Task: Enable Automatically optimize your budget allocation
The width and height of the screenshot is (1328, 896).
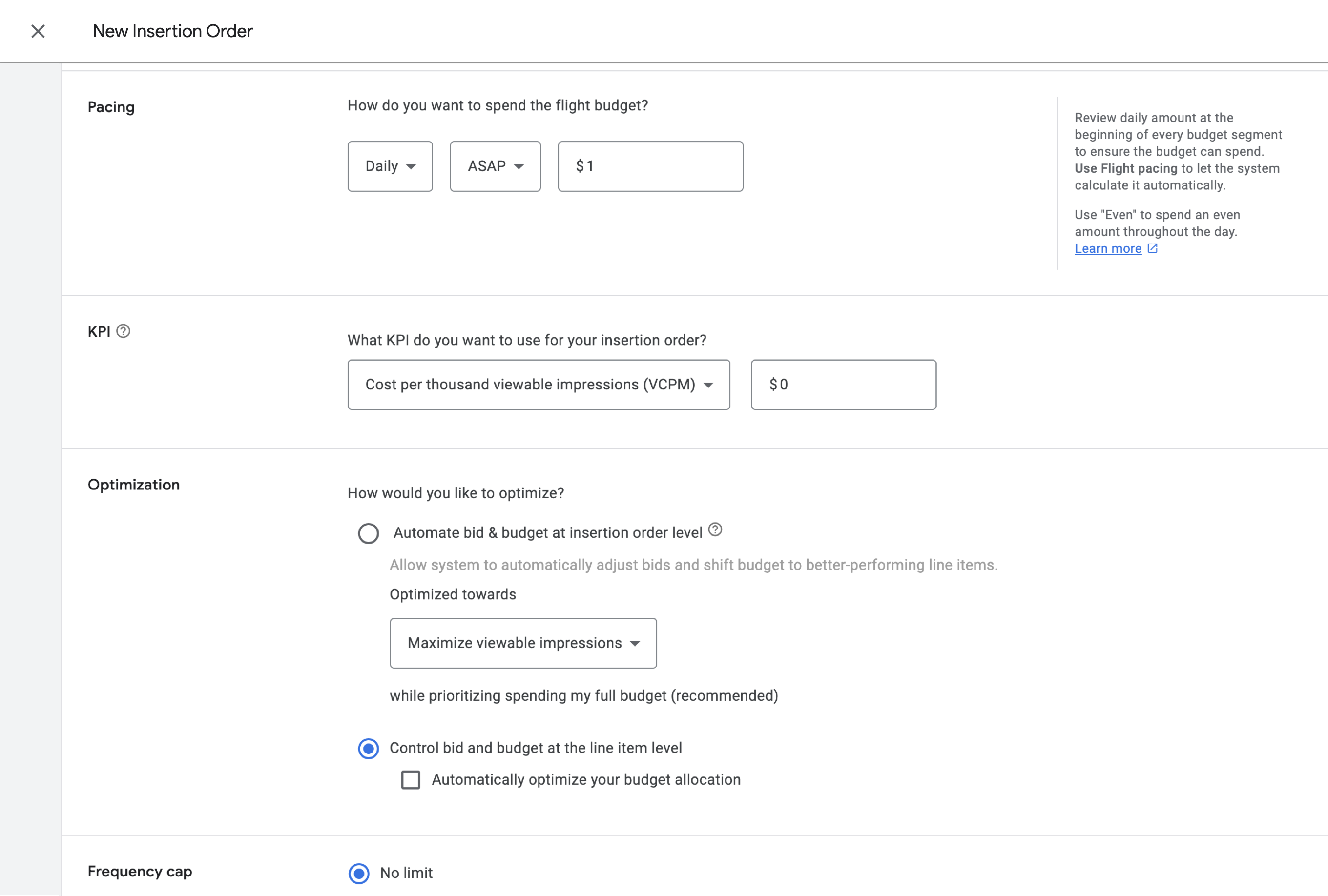Action: pyautogui.click(x=410, y=780)
